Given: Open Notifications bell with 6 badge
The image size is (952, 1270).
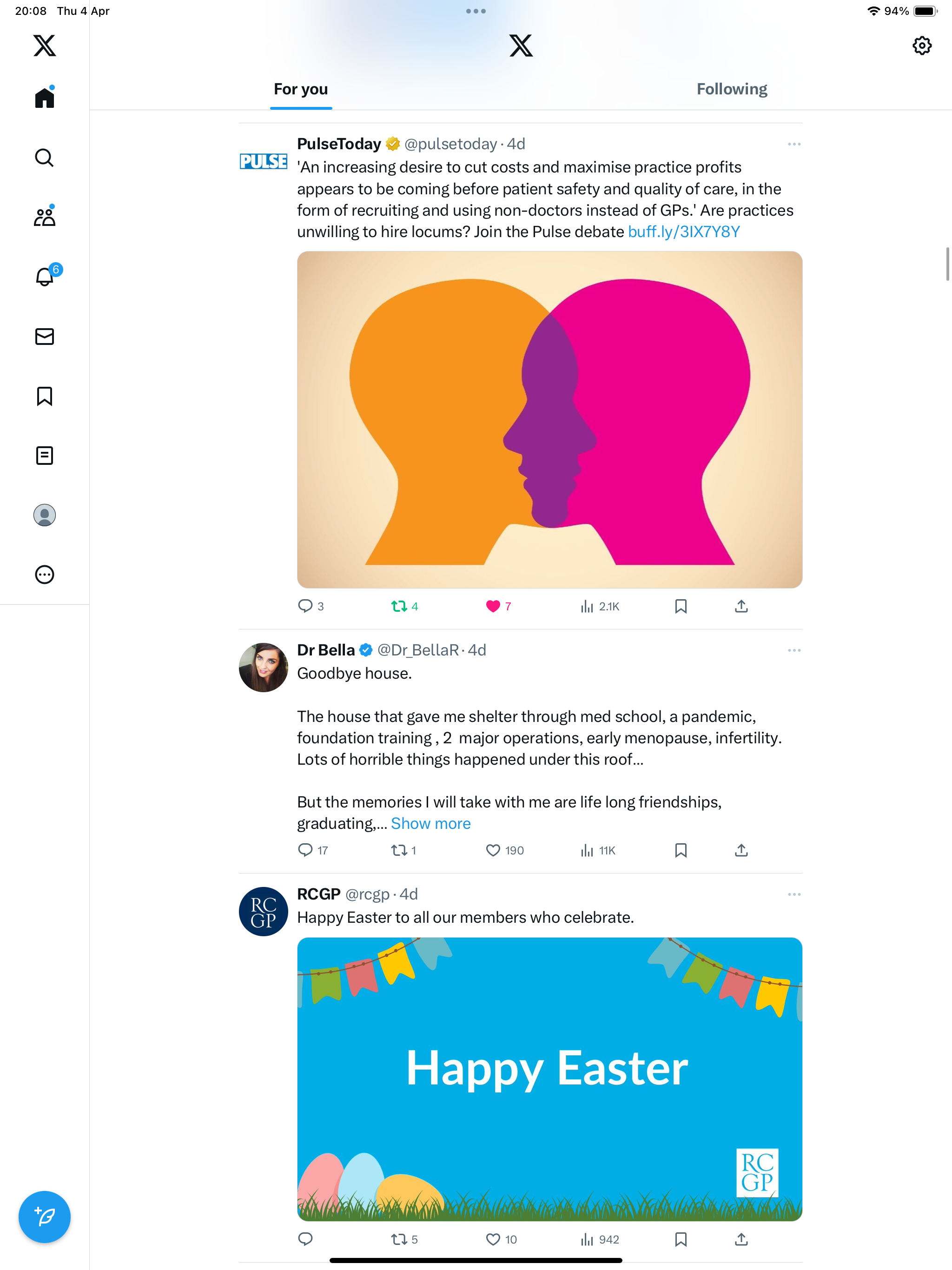Looking at the screenshot, I should pyautogui.click(x=46, y=276).
